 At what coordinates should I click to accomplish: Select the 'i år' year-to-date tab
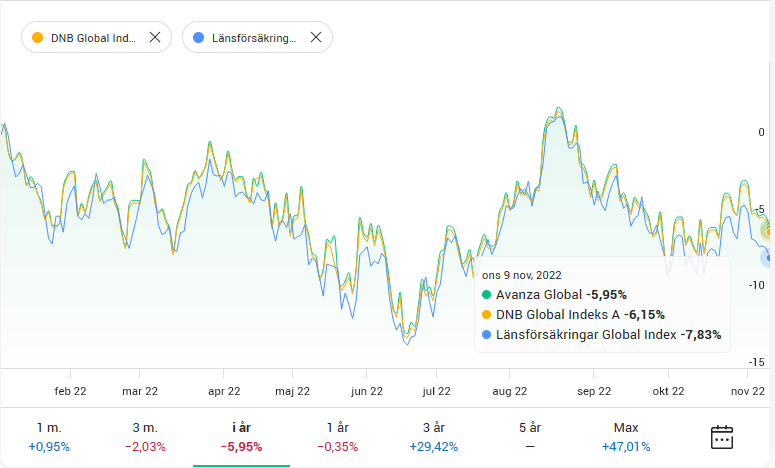pos(241,437)
